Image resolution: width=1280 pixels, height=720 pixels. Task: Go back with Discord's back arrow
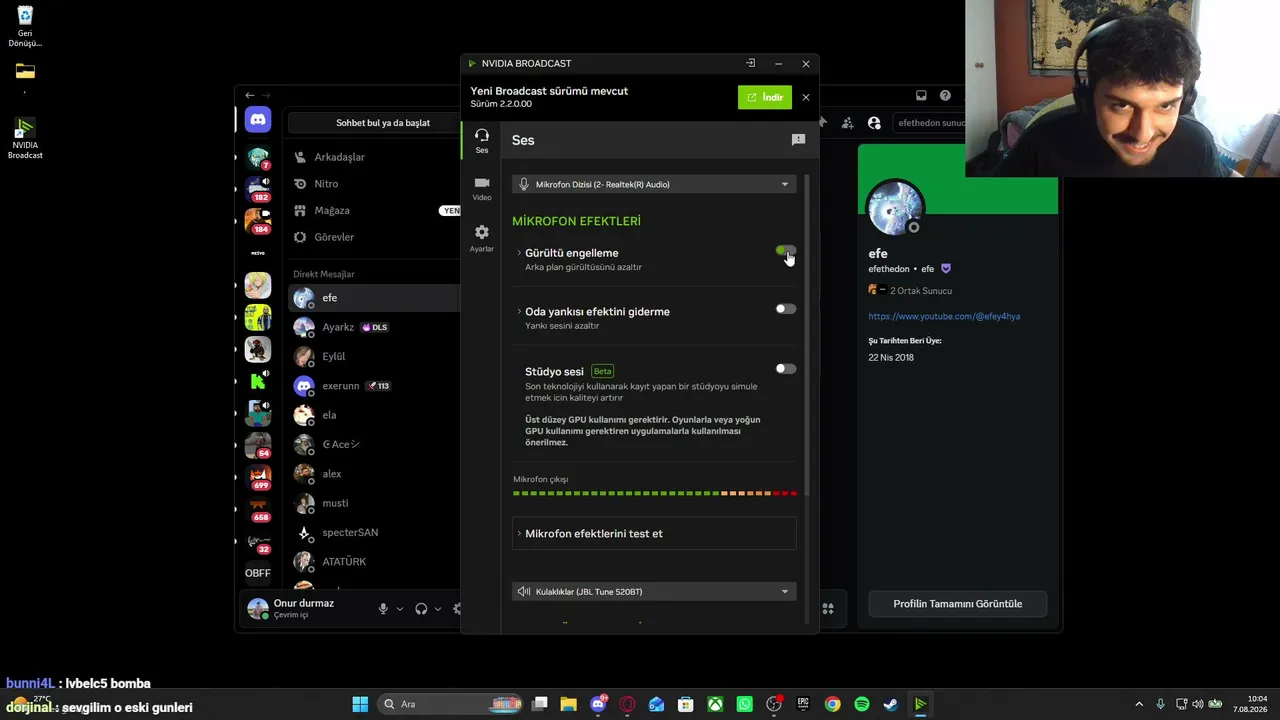(x=250, y=95)
